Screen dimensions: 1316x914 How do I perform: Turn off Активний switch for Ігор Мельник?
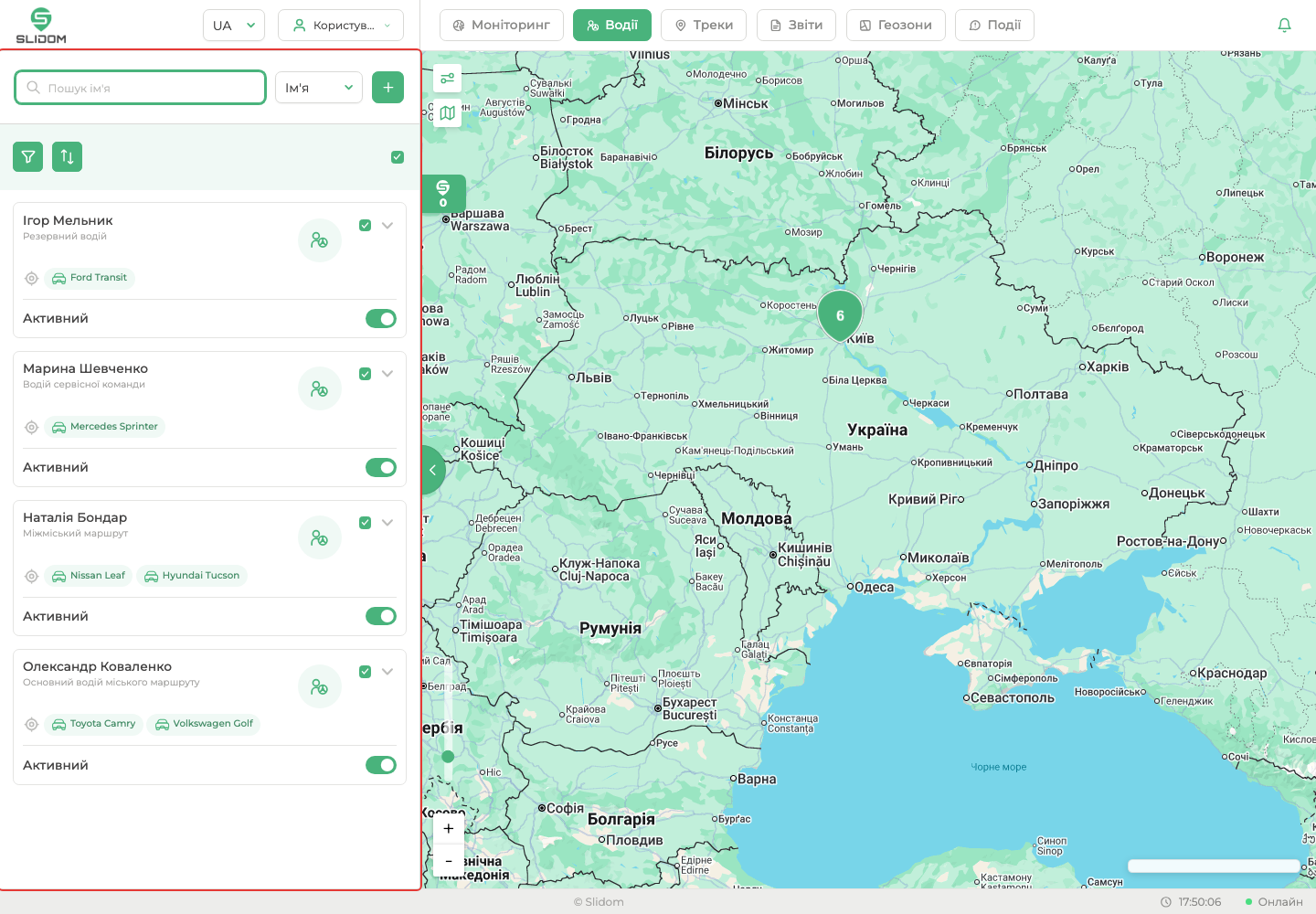381,318
